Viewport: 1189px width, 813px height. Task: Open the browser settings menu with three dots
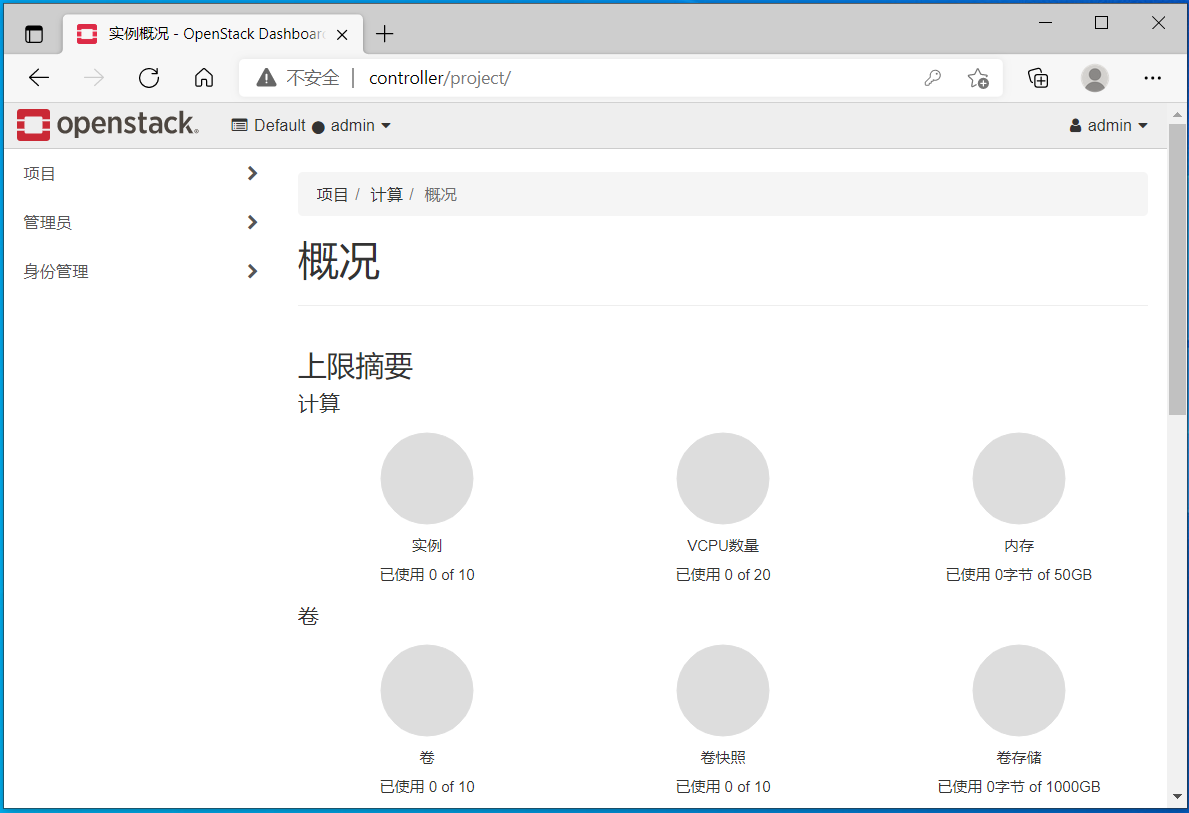click(x=1152, y=77)
